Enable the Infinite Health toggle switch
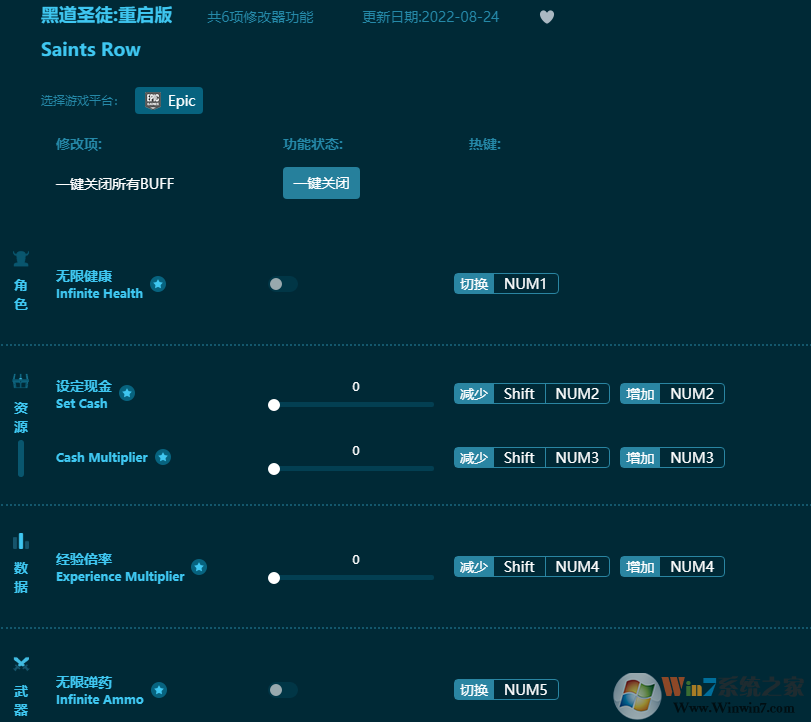The width and height of the screenshot is (811, 722). click(x=282, y=283)
